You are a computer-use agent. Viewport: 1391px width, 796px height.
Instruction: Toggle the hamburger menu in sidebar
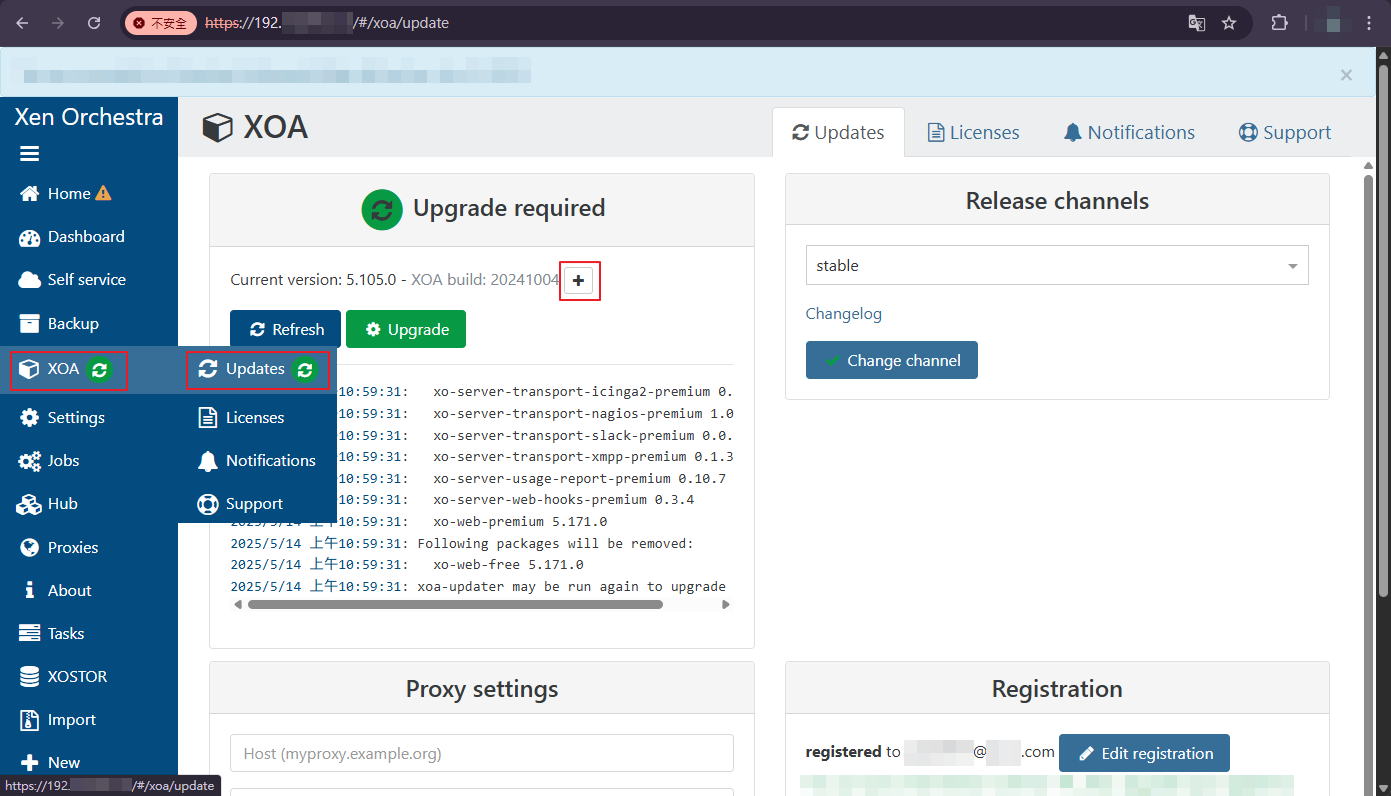pyautogui.click(x=29, y=154)
